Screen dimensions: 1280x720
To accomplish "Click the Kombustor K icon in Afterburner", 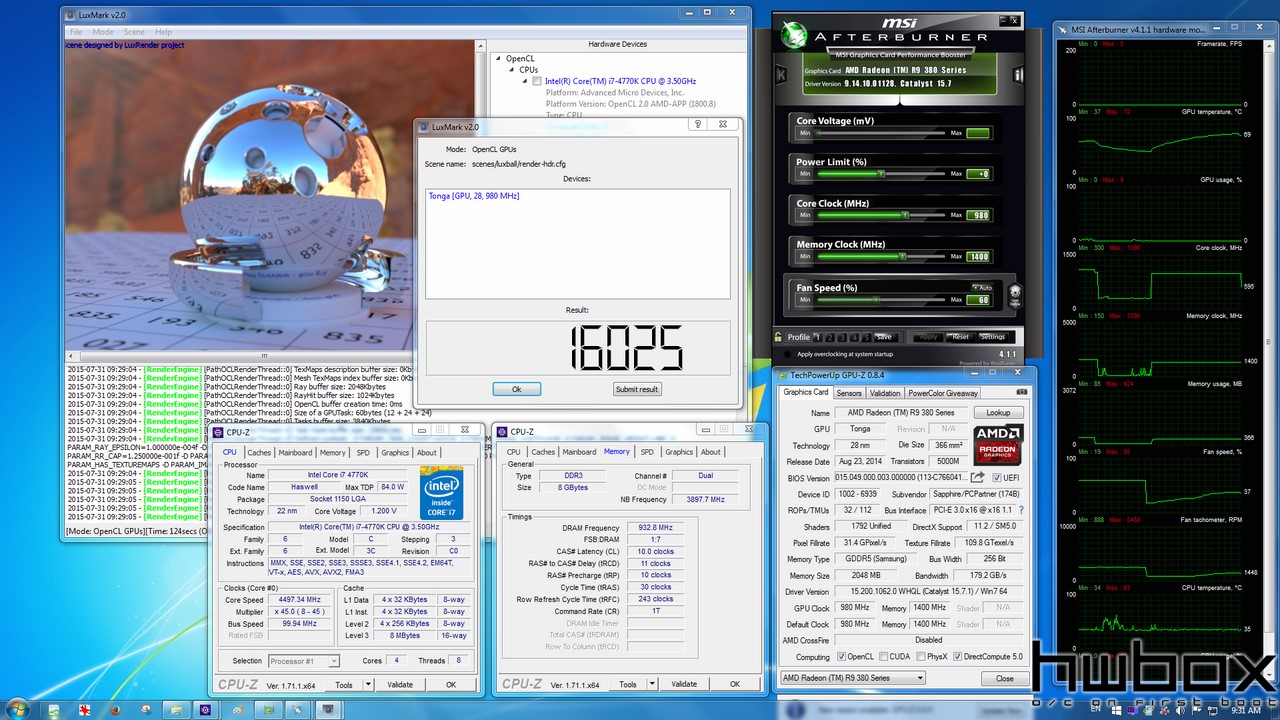I will pos(780,74).
